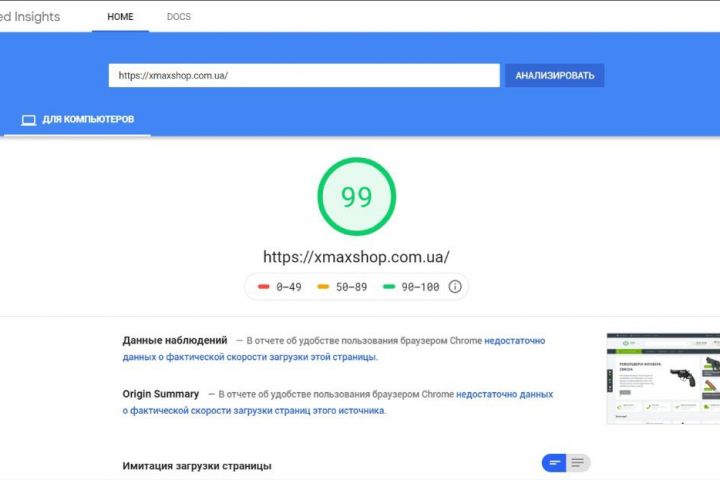Select the ДЛЯ КОМПЬЮТЕРОВ tab

(88, 120)
